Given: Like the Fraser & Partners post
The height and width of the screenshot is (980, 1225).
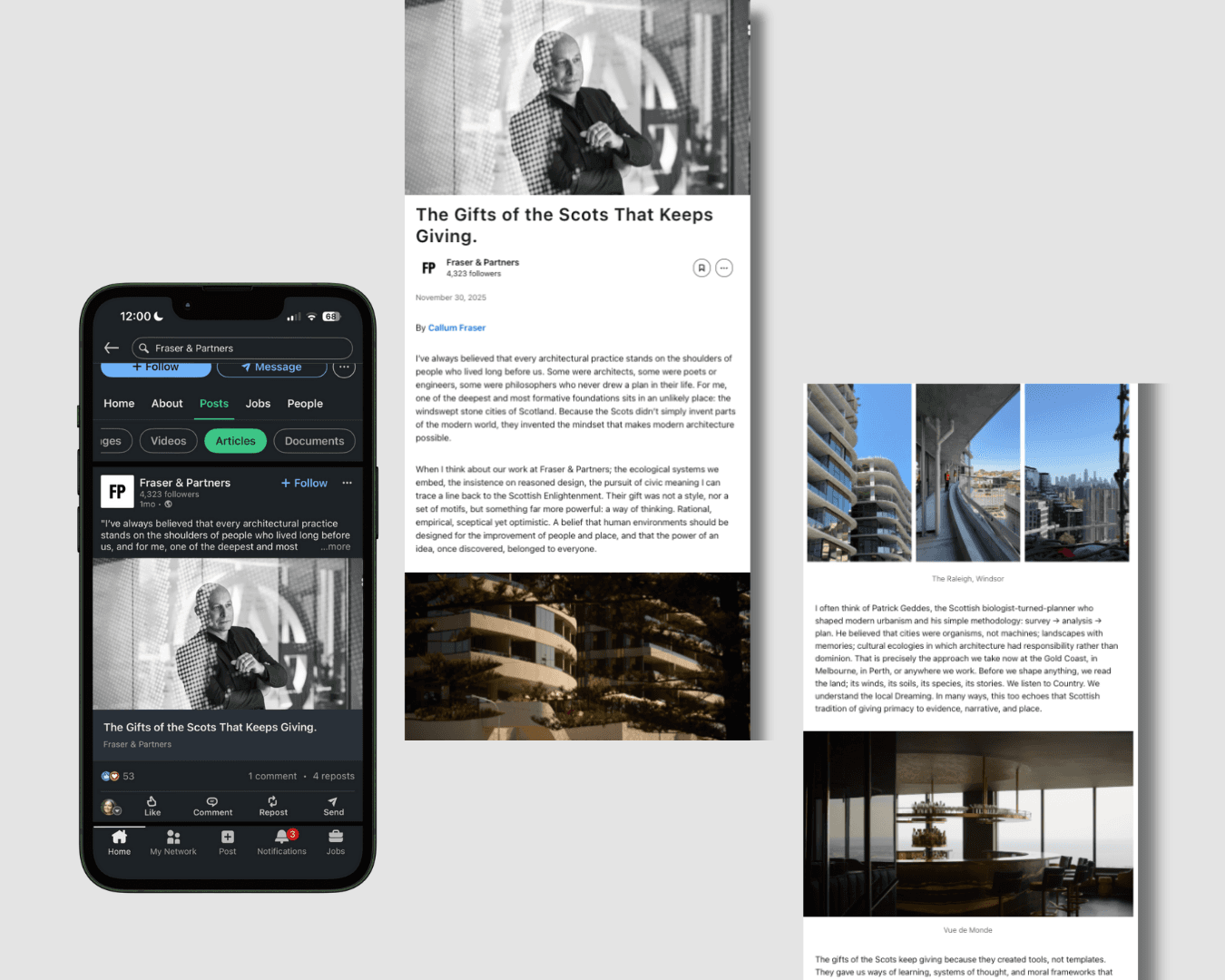Looking at the screenshot, I should click(152, 806).
